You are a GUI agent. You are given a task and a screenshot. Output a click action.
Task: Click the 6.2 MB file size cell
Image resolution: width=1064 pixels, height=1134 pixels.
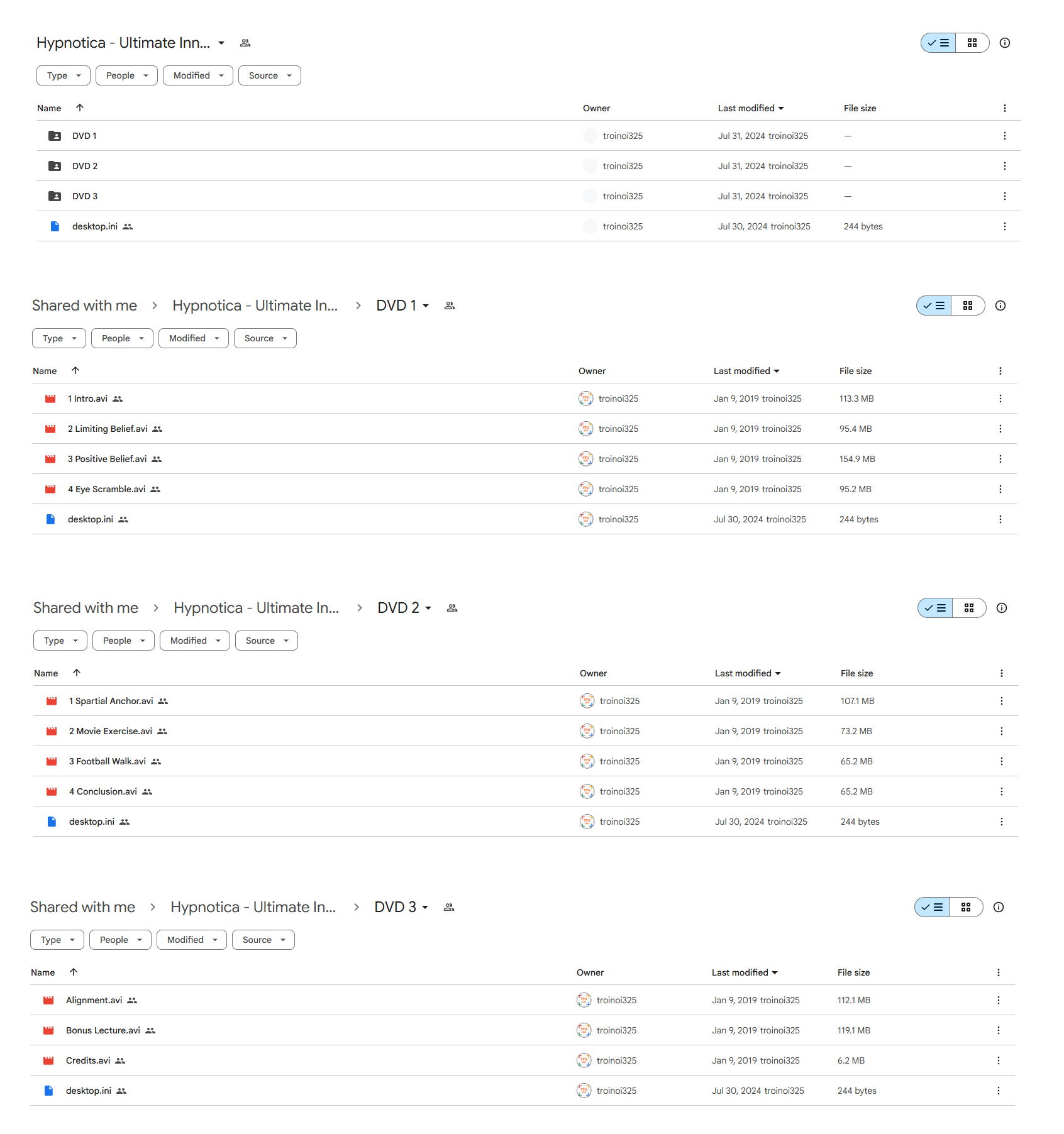tap(851, 1060)
